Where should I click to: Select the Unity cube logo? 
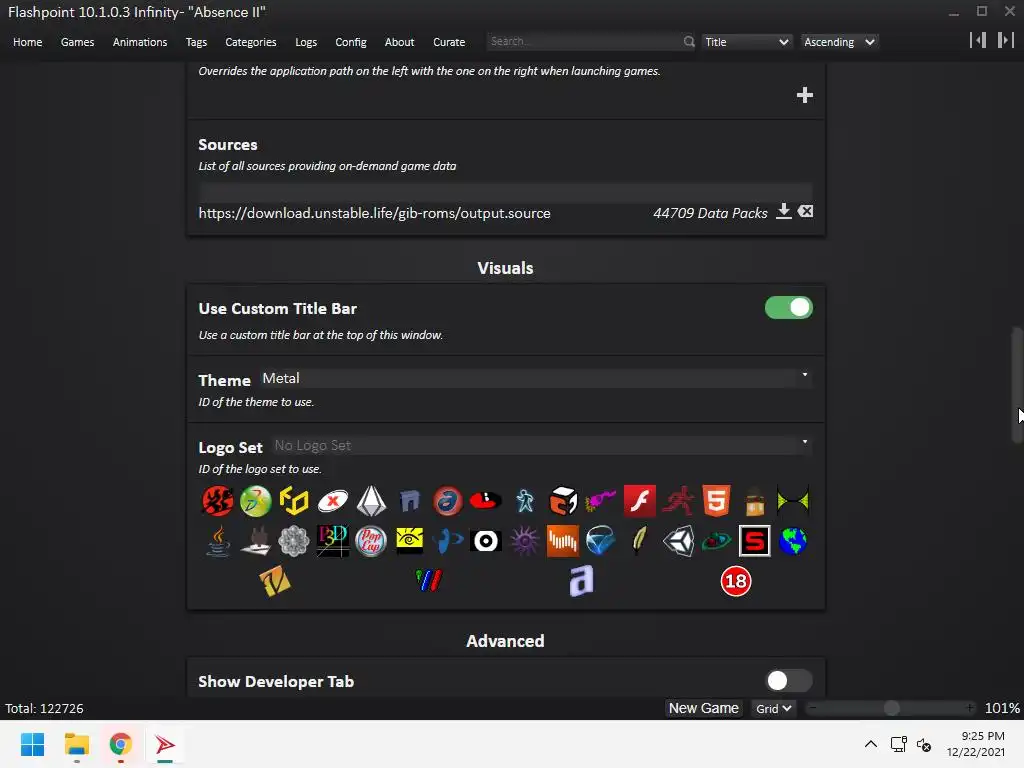coord(678,541)
